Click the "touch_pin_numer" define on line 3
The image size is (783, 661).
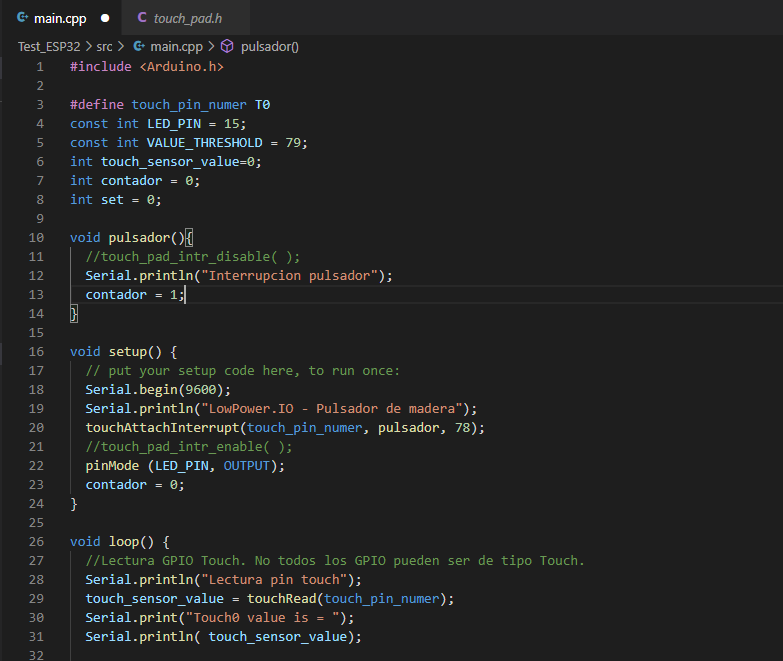(189, 105)
